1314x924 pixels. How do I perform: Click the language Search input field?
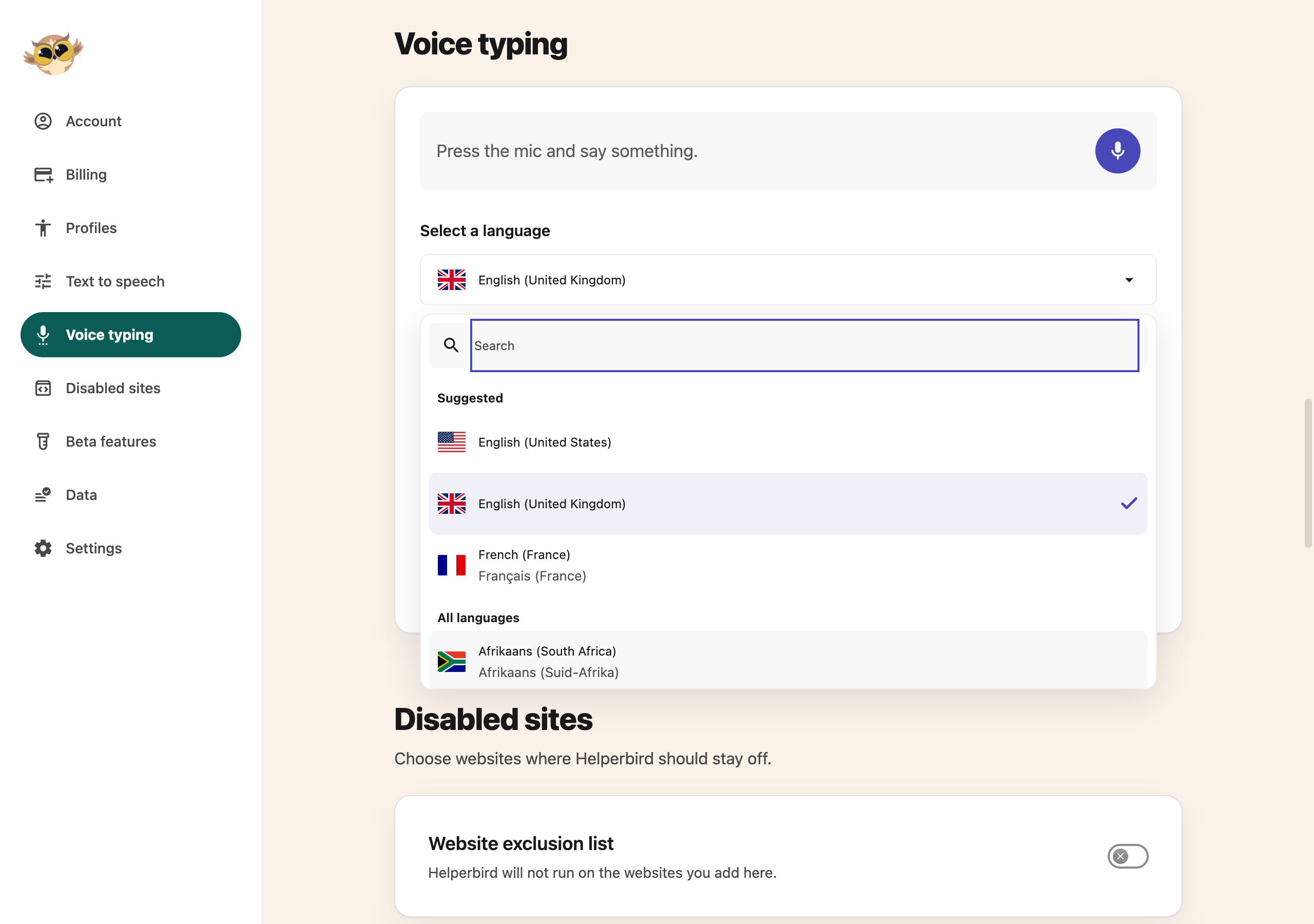[x=804, y=345]
